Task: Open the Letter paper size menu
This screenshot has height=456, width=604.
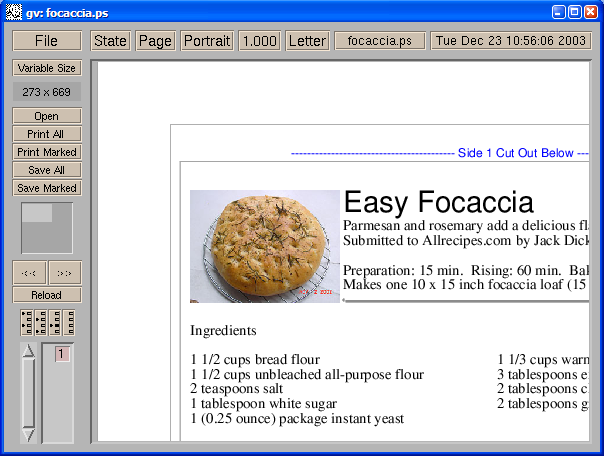Action: [307, 41]
